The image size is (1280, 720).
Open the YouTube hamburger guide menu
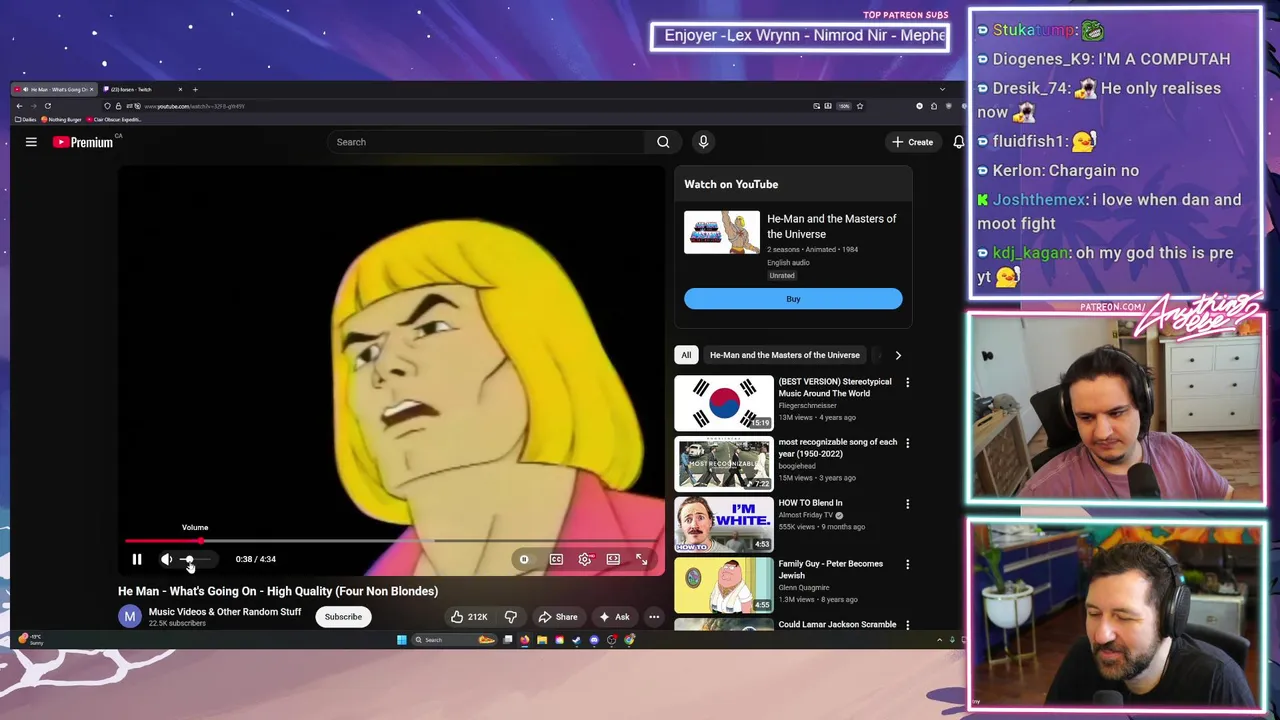[x=31, y=142]
